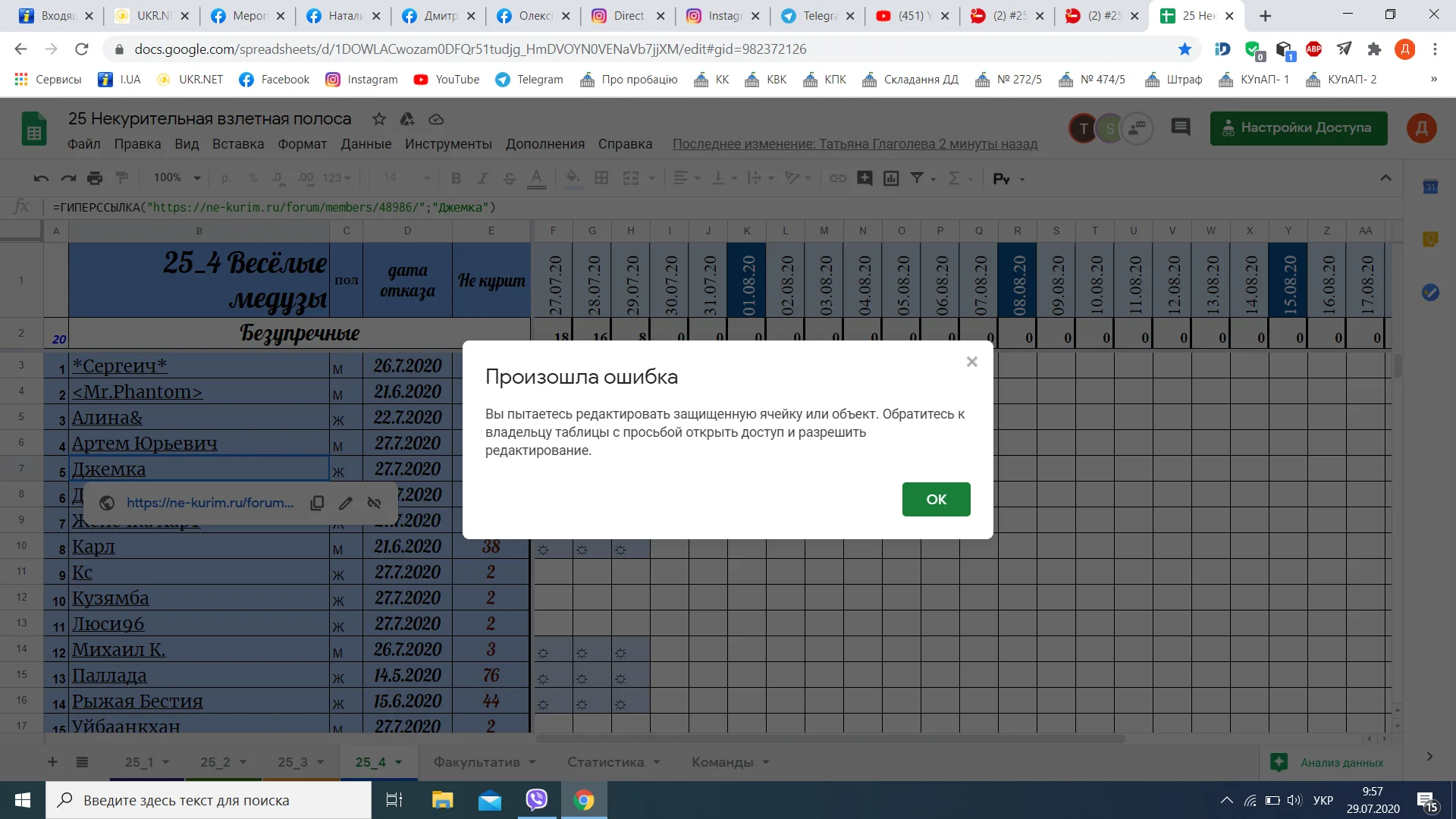The height and width of the screenshot is (819, 1456).
Task: Close the error dialog with the X icon
Action: pyautogui.click(x=971, y=362)
